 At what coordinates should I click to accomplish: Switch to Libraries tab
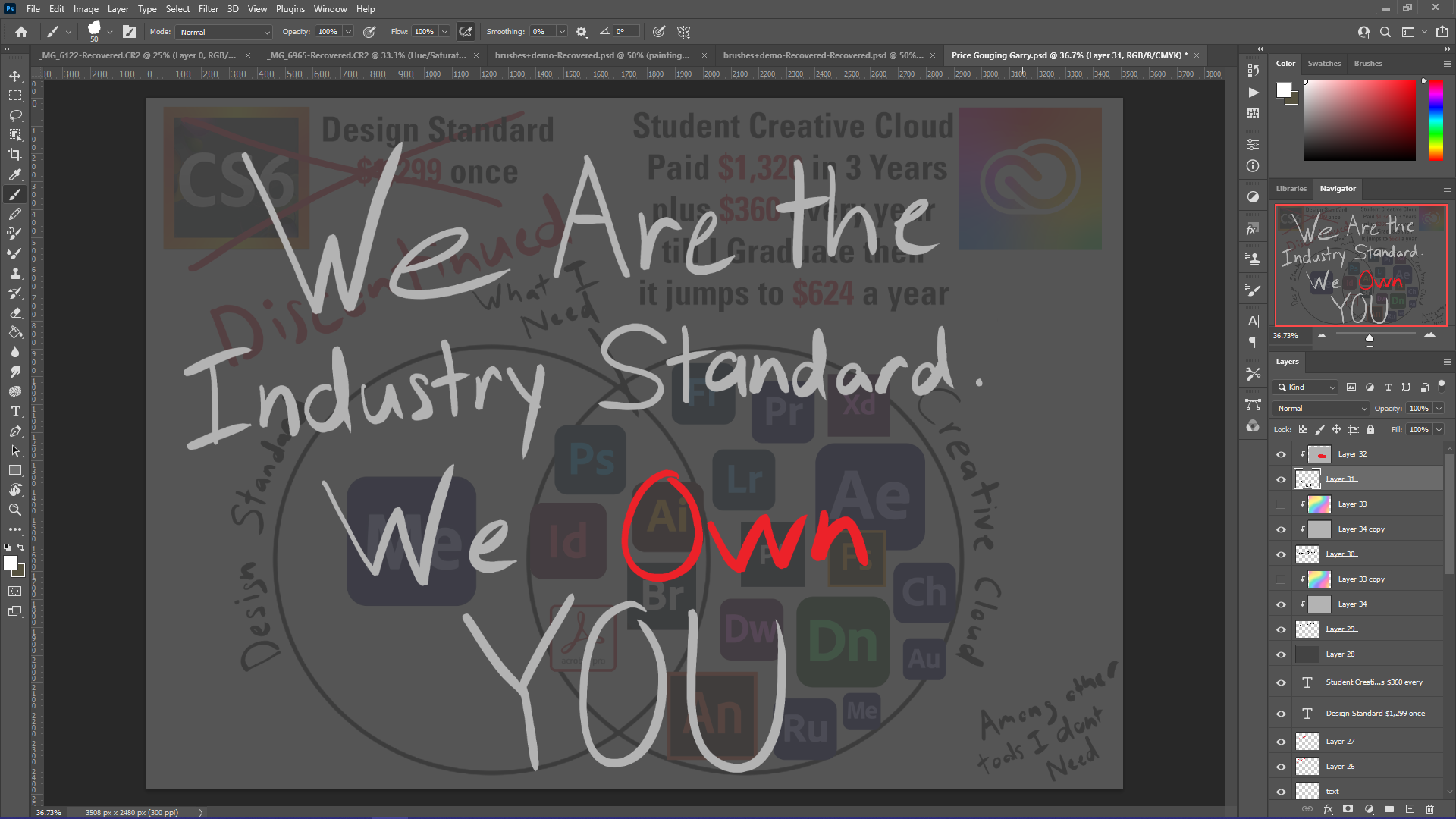(x=1291, y=189)
